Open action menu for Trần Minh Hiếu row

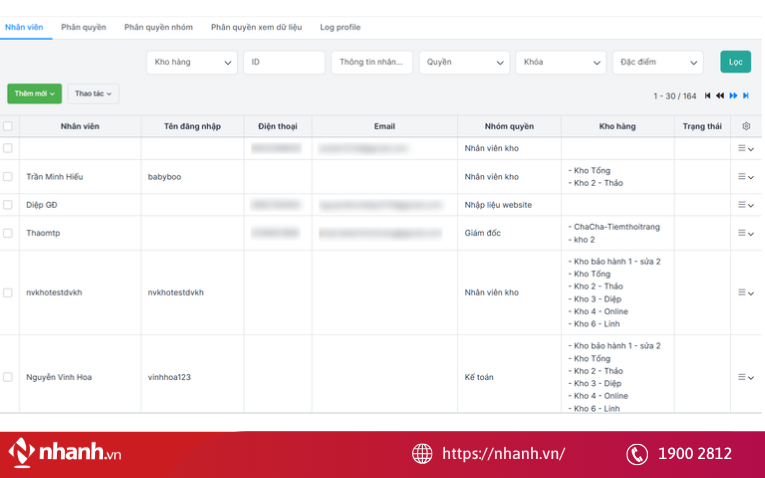(745, 177)
